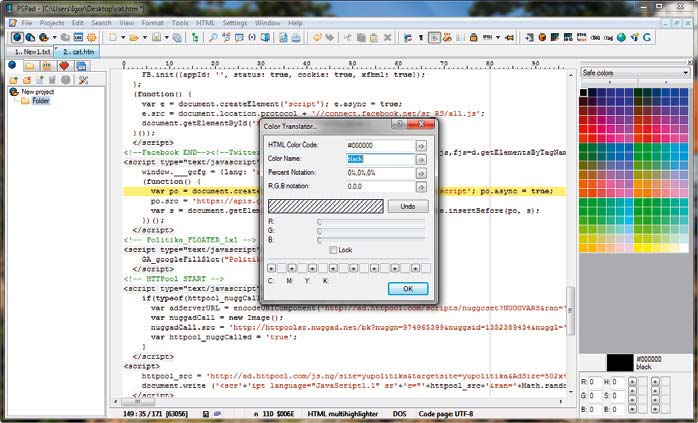Click the Color Translator help question button

coord(399,123)
